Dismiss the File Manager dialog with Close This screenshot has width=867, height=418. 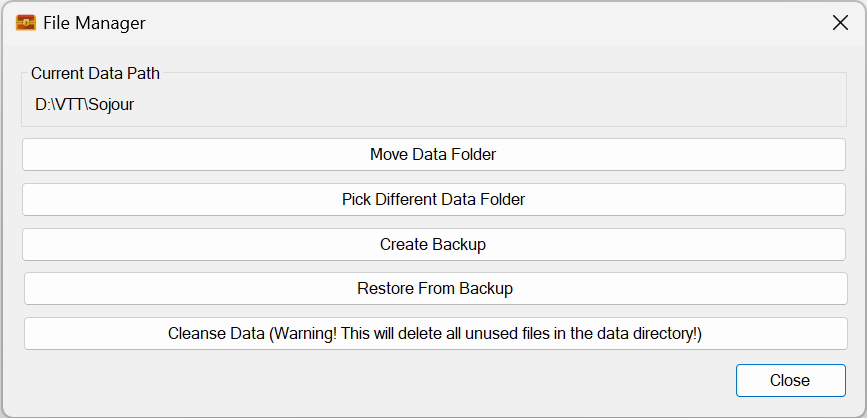tap(790, 380)
